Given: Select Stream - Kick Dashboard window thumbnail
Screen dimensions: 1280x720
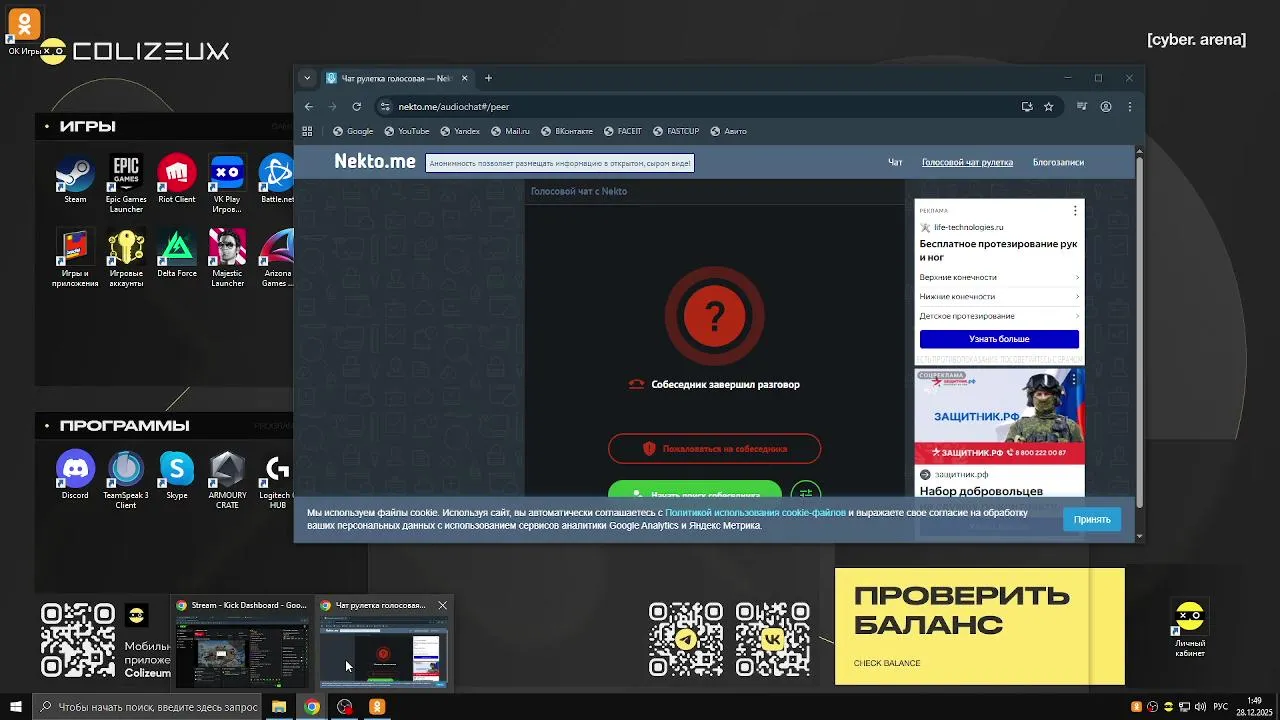Looking at the screenshot, I should (242, 645).
